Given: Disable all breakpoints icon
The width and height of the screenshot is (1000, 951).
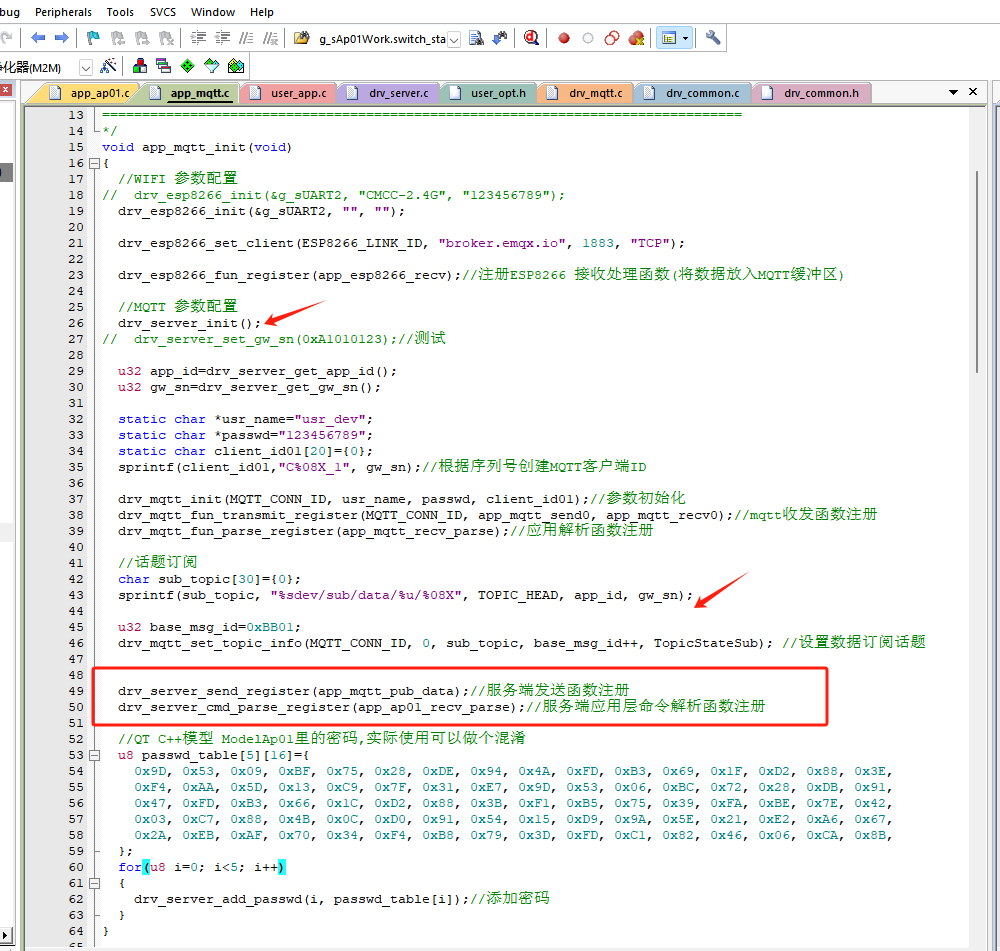Looking at the screenshot, I should tap(612, 38).
